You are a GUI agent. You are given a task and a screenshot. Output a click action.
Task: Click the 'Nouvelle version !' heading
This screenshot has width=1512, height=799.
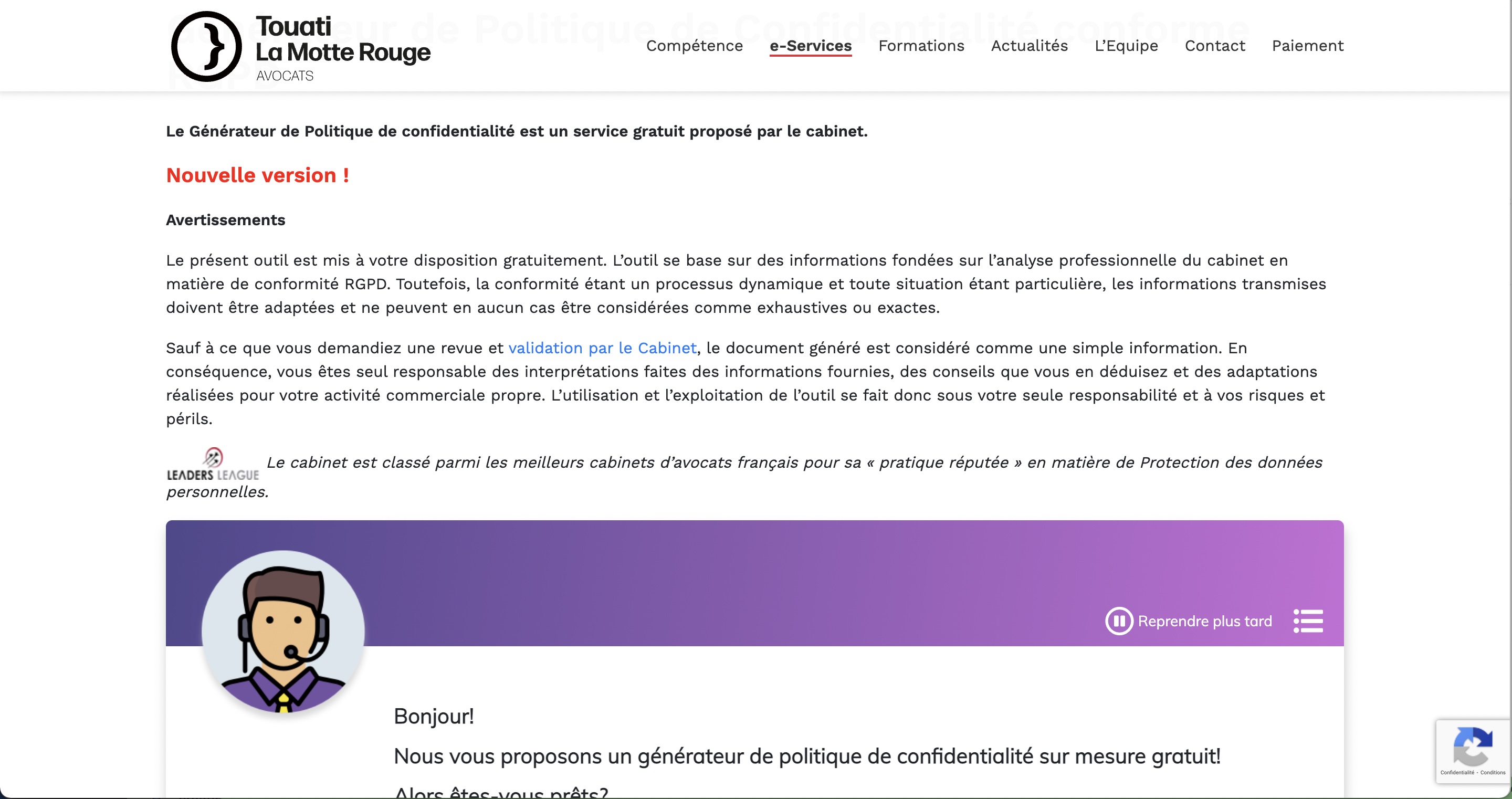(258, 175)
